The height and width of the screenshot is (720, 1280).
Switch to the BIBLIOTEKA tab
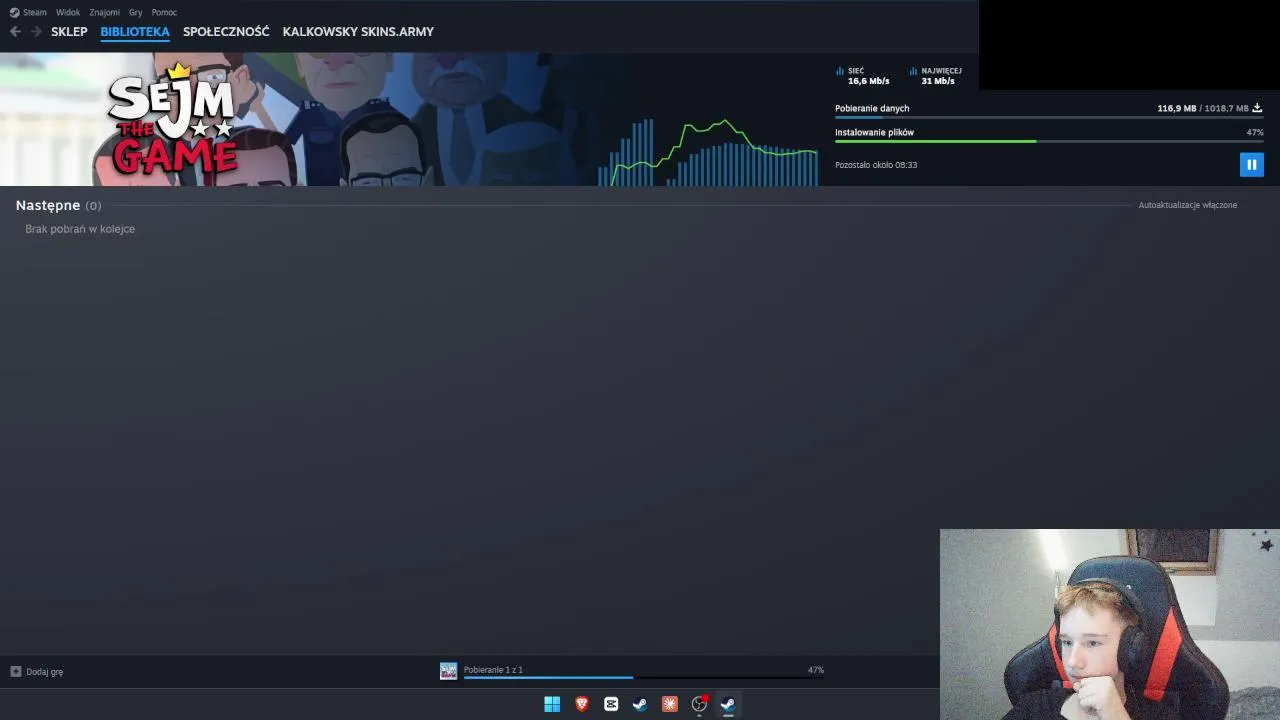click(135, 32)
